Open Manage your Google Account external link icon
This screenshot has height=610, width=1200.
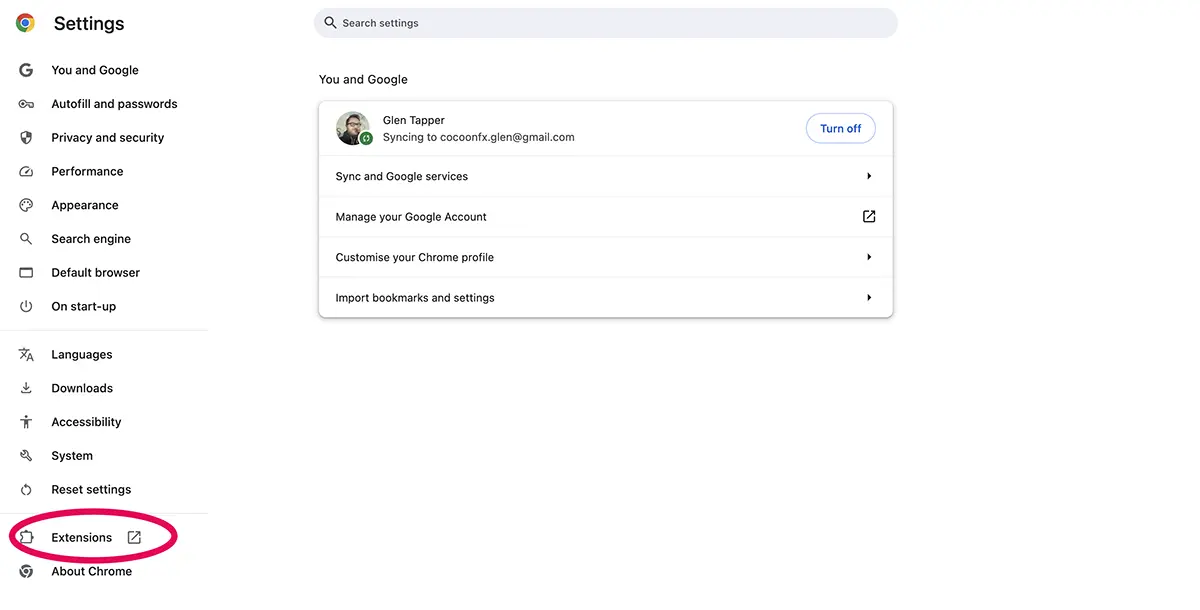coord(868,215)
